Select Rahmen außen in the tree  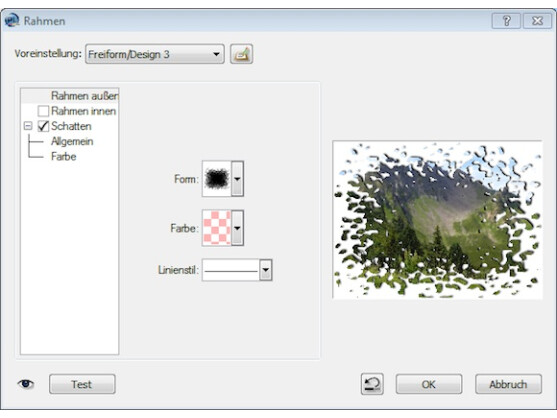point(84,96)
